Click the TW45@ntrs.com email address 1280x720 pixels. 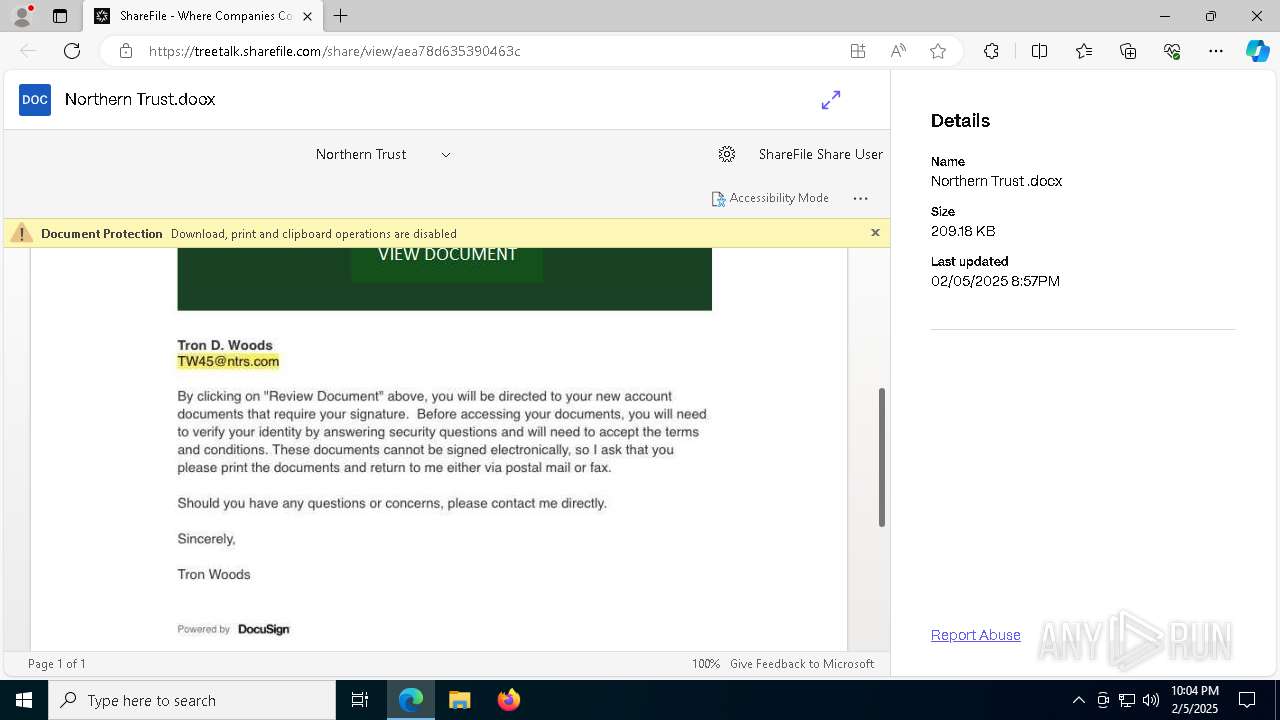coord(228,361)
